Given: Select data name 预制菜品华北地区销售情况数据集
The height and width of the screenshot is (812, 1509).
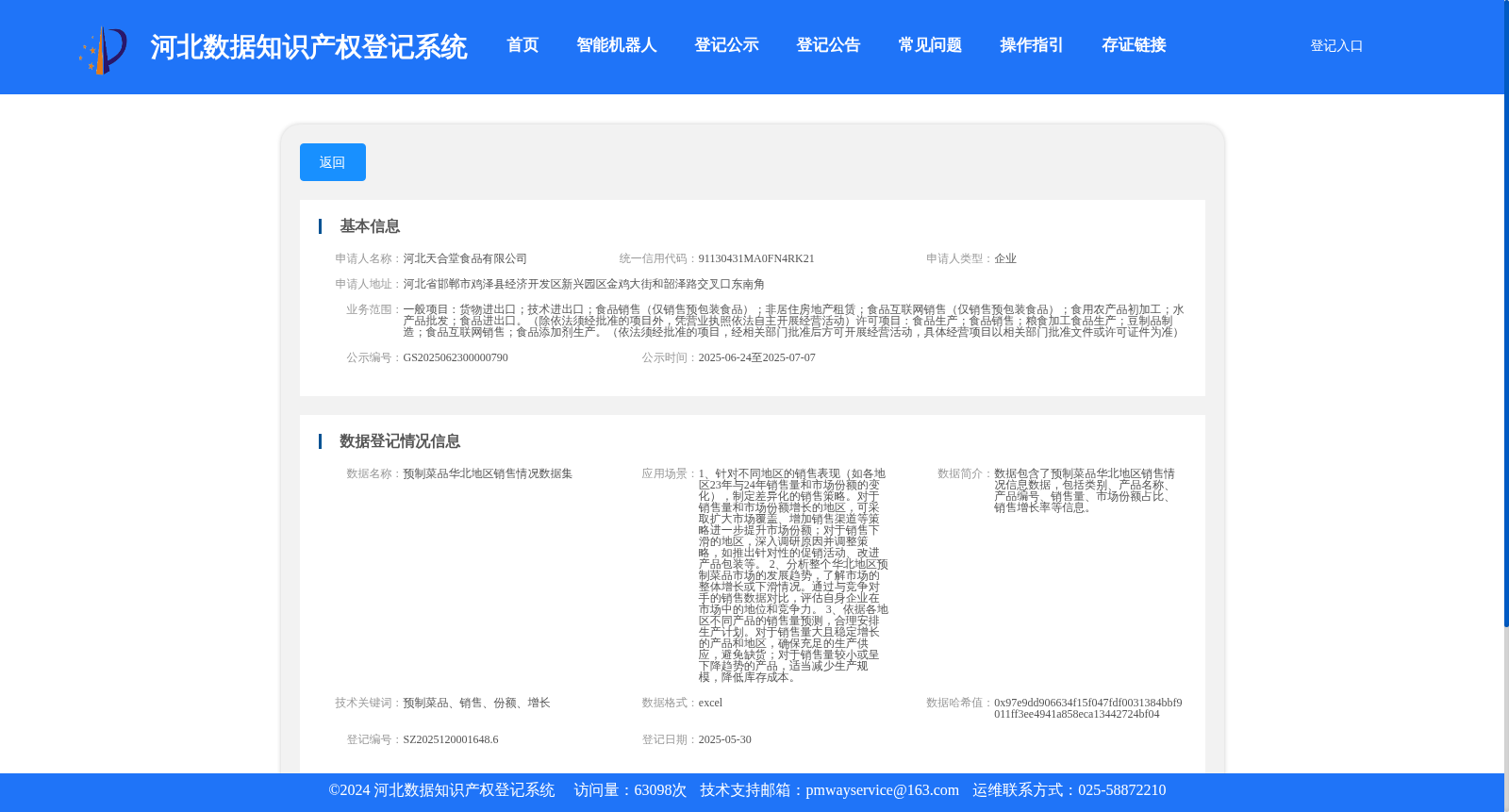Looking at the screenshot, I should click(488, 473).
